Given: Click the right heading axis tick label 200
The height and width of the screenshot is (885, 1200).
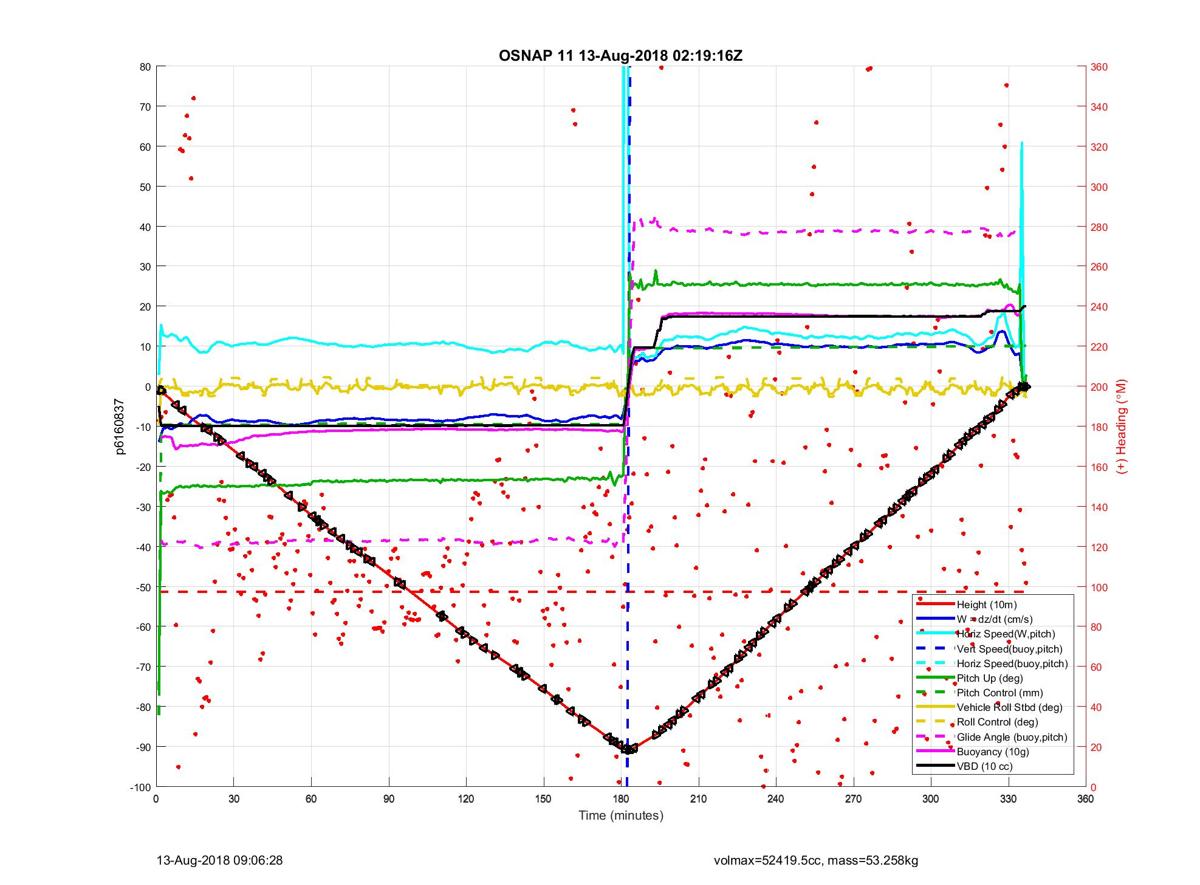Looking at the screenshot, I should point(1100,387).
